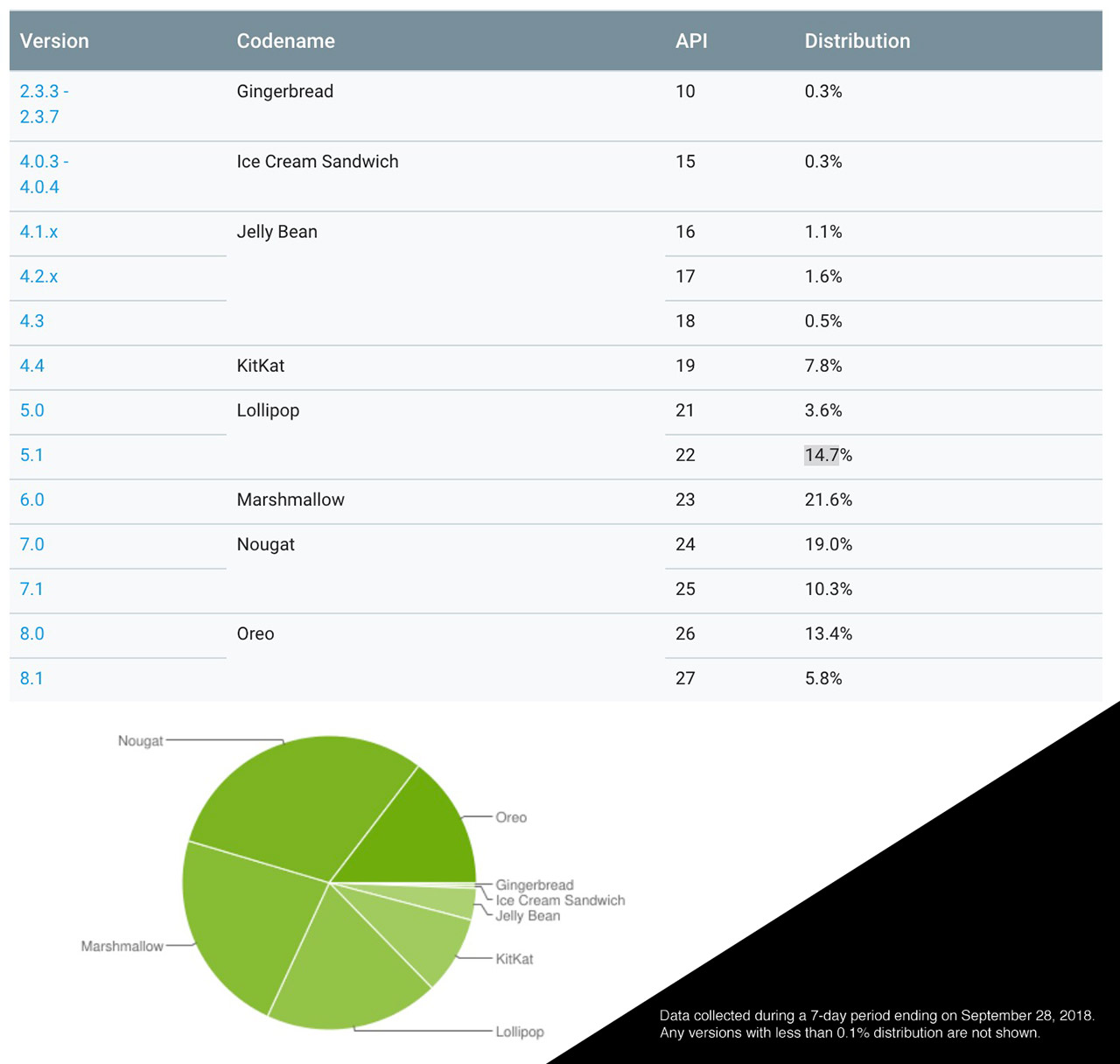Open the 4.2.x version link
1120x1064 pixels.
point(39,276)
